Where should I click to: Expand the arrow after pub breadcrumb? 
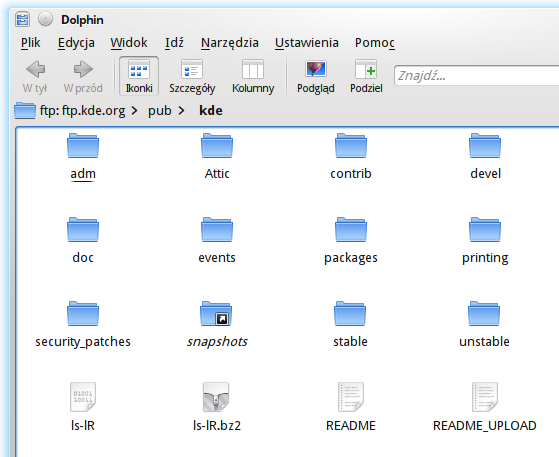[181, 111]
